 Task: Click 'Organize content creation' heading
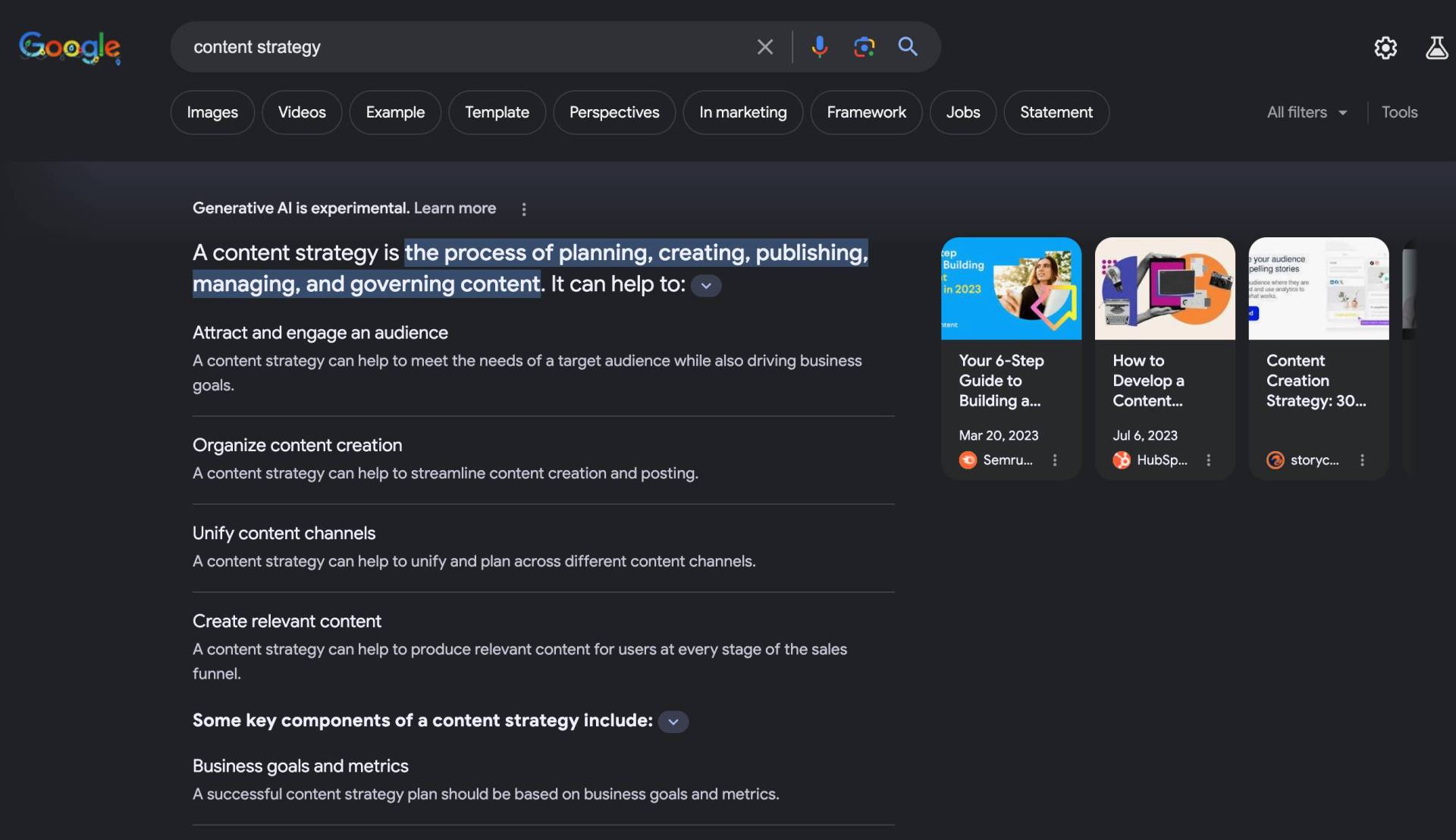pos(297,445)
